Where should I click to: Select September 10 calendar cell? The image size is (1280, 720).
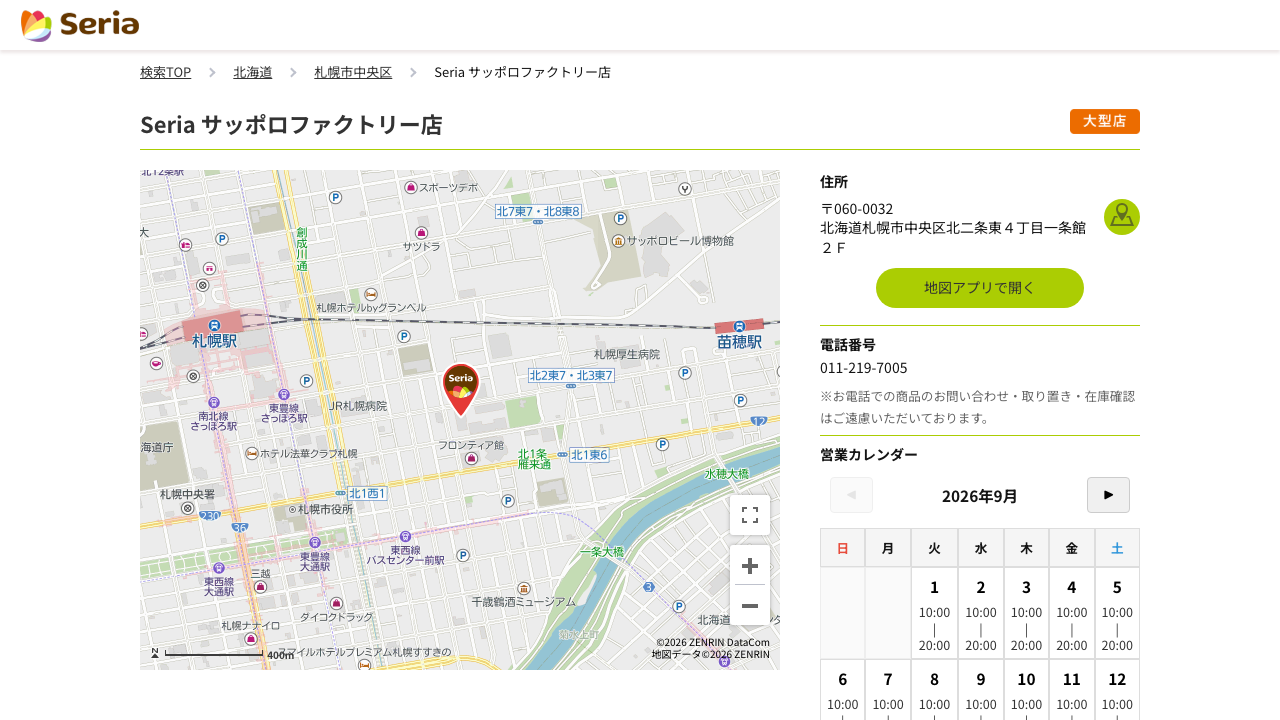(x=1026, y=690)
